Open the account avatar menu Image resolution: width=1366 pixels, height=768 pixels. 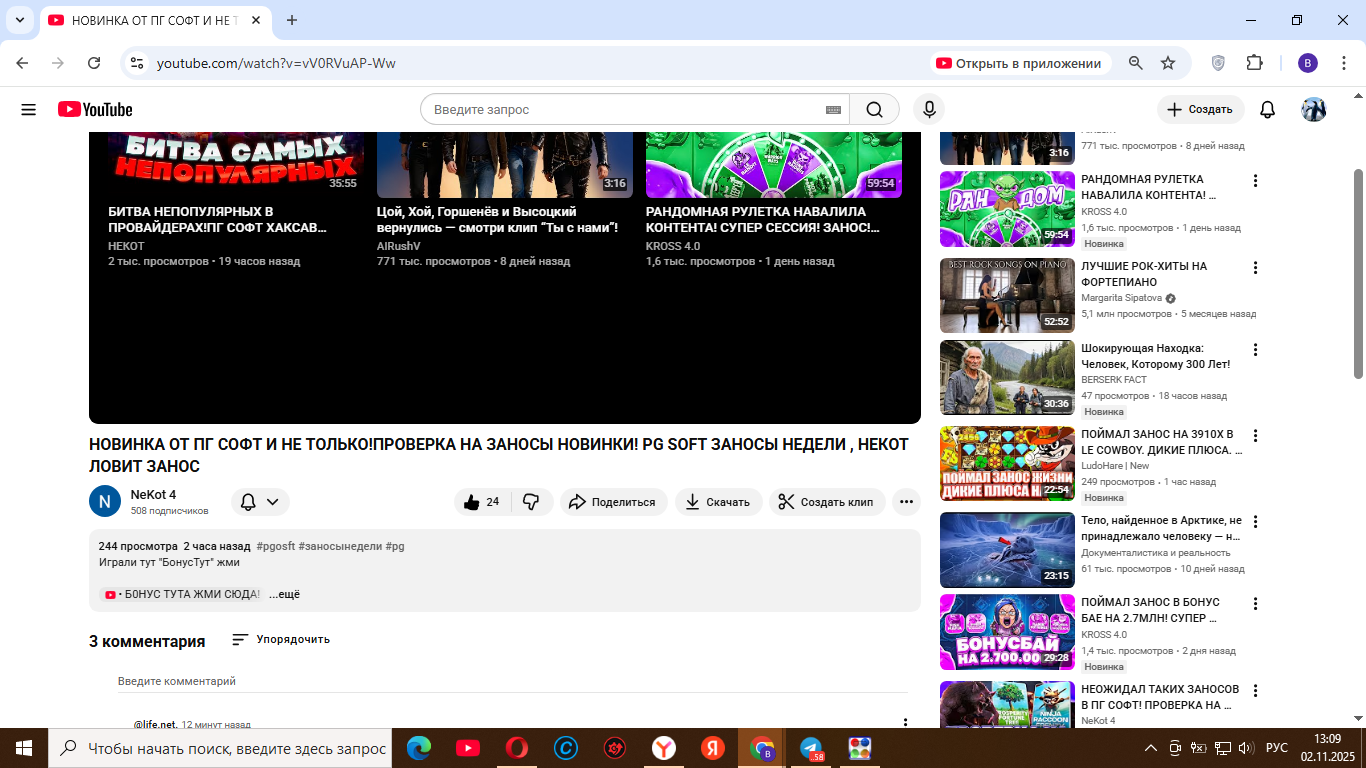point(1313,110)
